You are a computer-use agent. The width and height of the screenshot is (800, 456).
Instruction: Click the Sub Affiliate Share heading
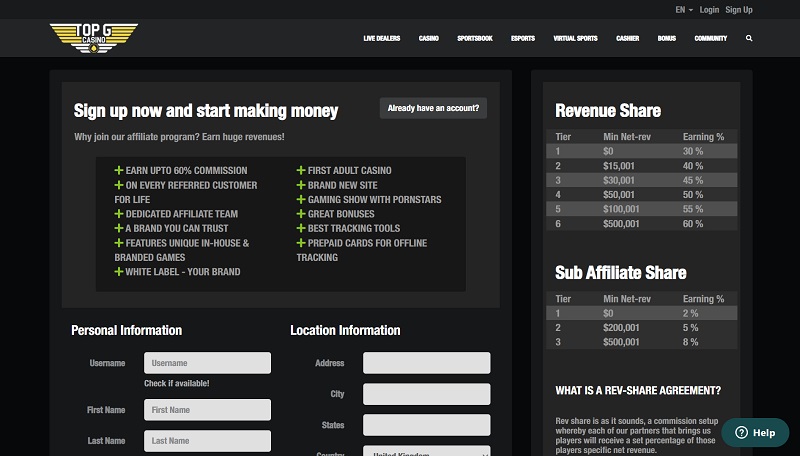click(x=620, y=272)
